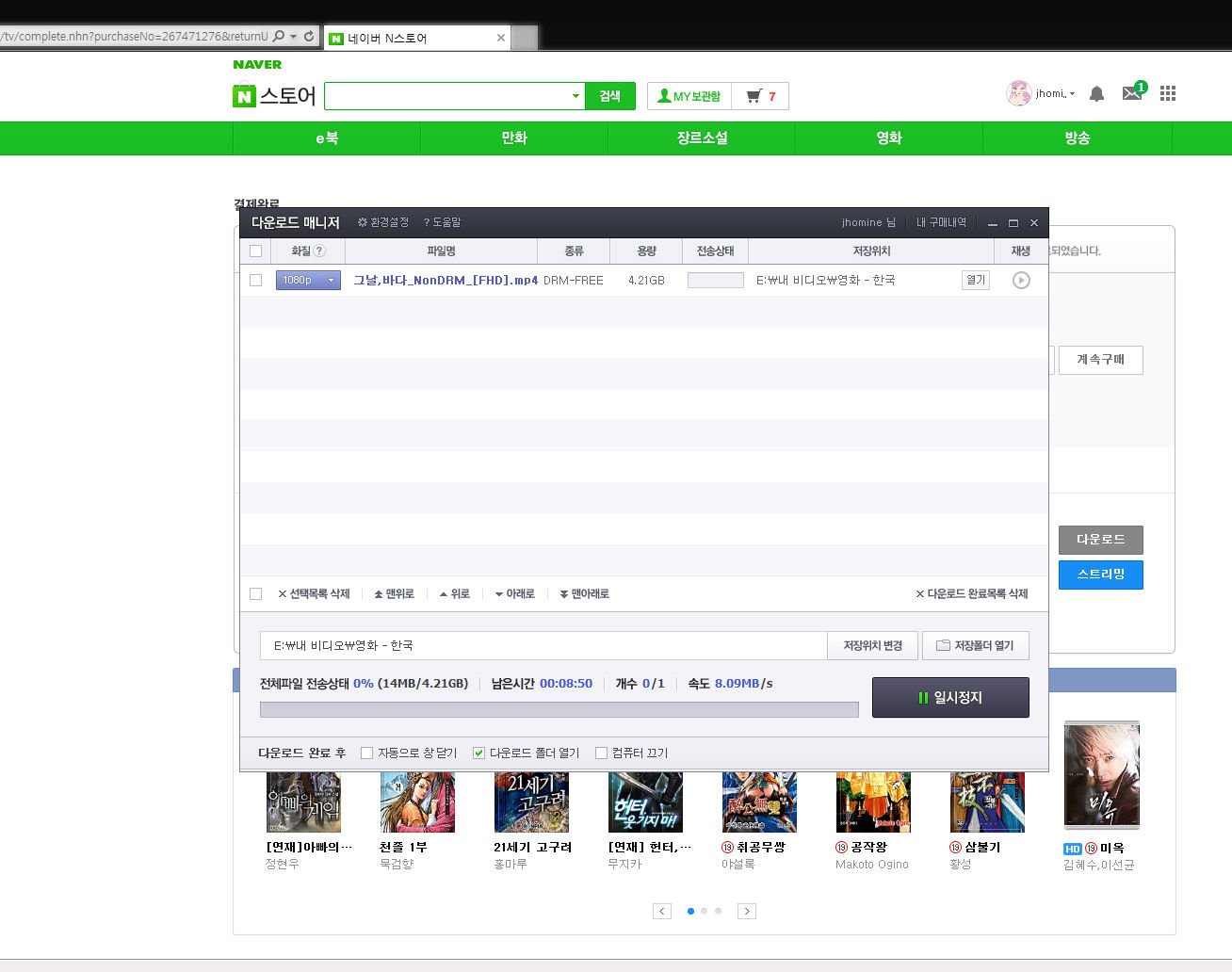Toggle bottom toolbar select checkbox
1232x972 pixels.
255,593
